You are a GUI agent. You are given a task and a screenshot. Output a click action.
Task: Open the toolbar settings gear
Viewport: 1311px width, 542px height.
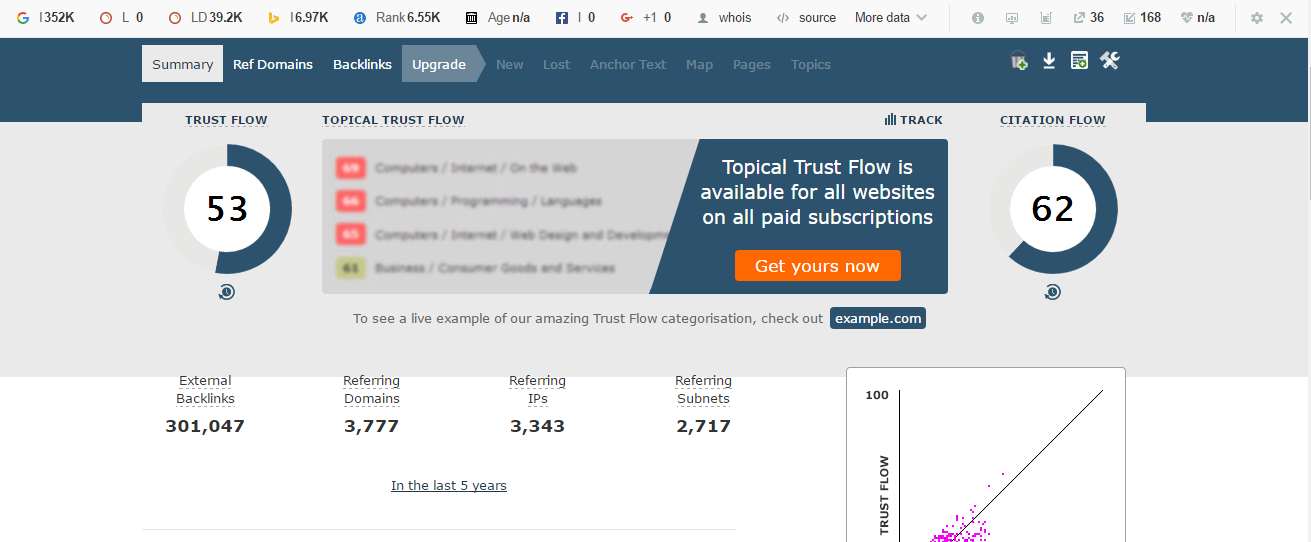coord(1257,18)
